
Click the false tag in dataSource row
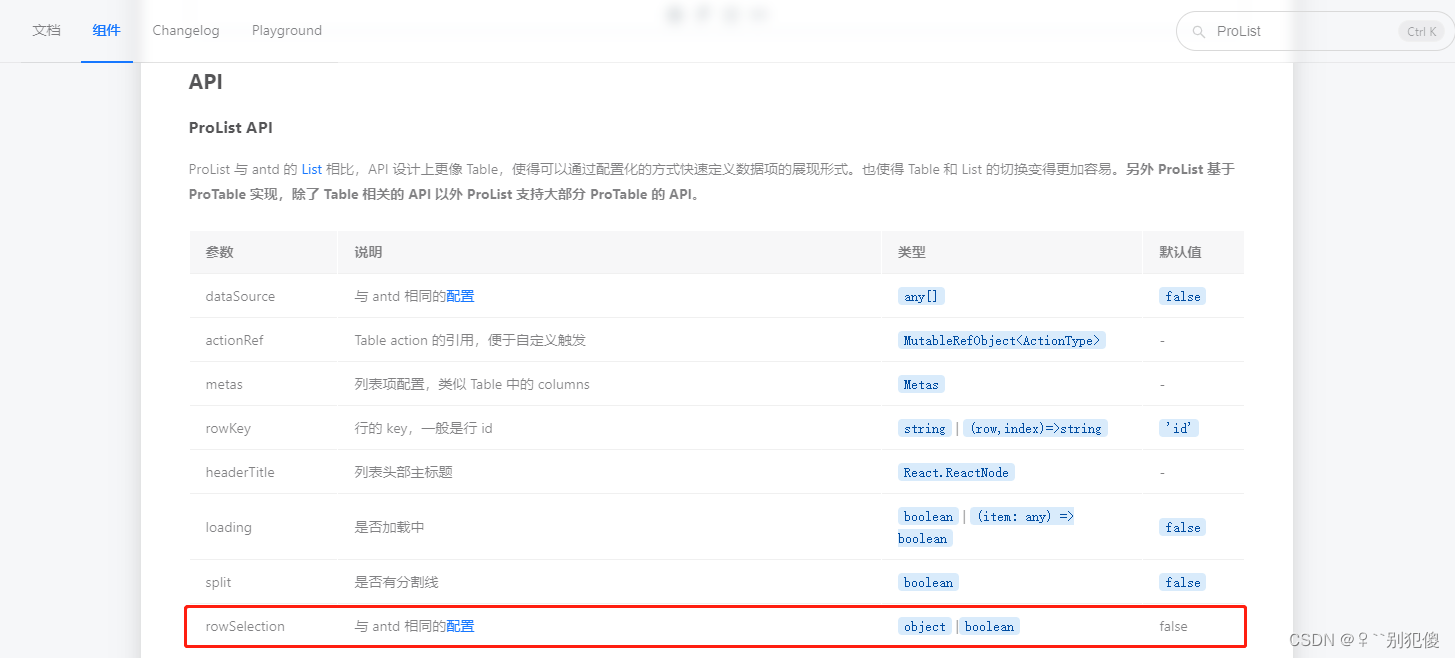[x=1182, y=296]
